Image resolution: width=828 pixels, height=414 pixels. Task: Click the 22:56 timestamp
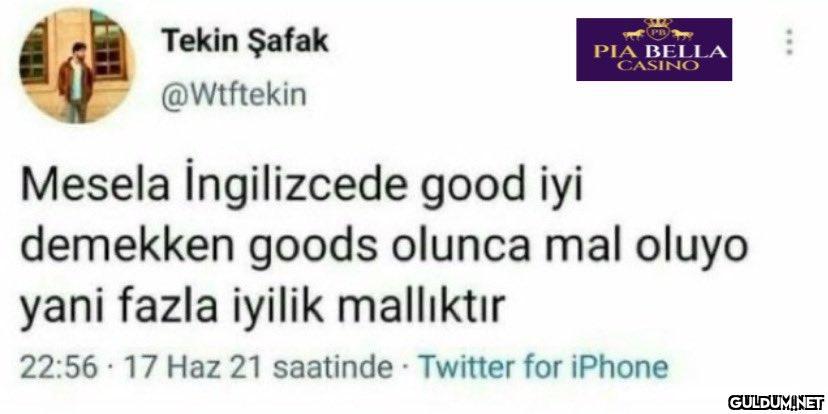click(59, 367)
